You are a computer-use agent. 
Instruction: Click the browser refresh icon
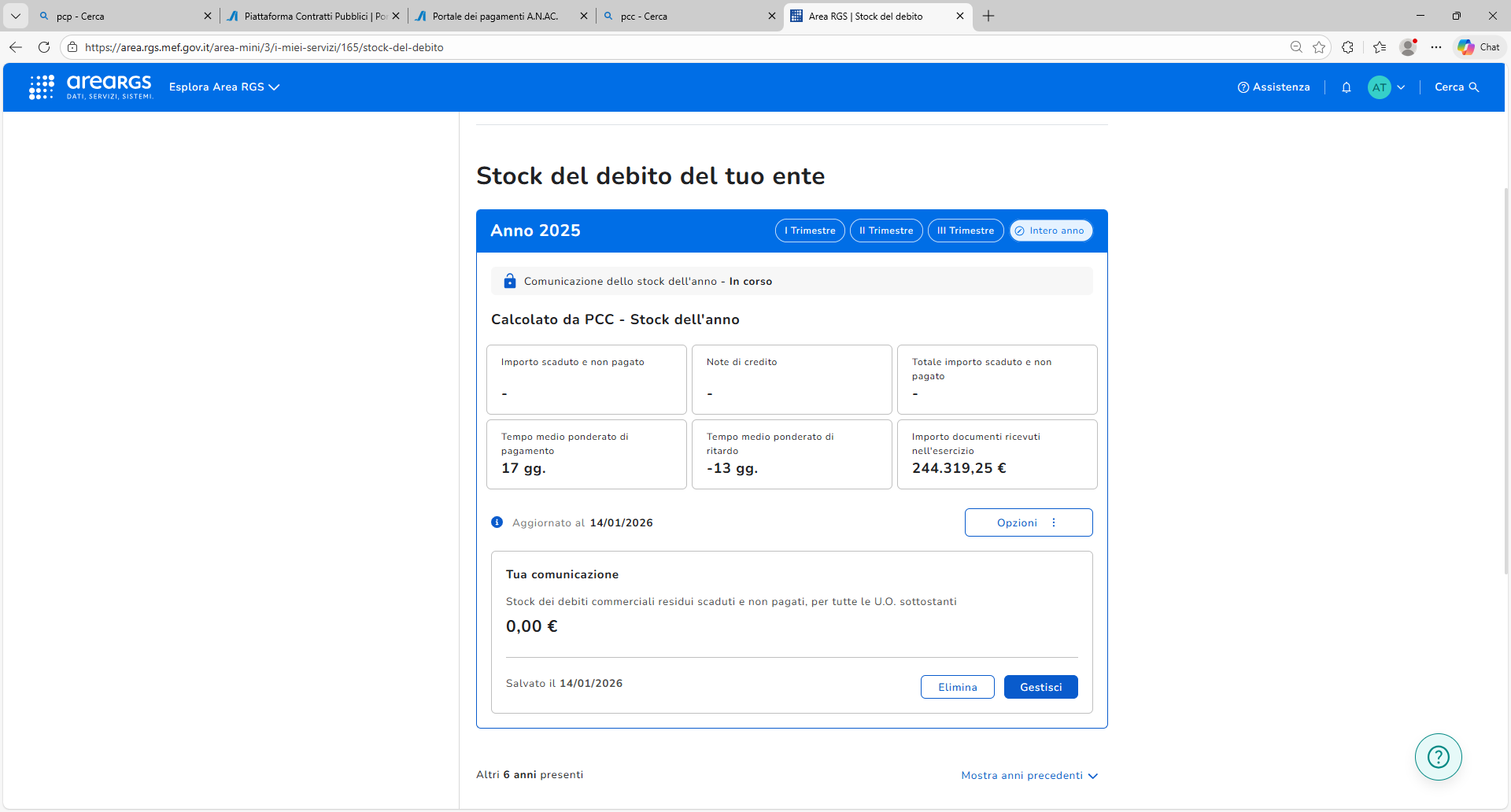click(44, 47)
